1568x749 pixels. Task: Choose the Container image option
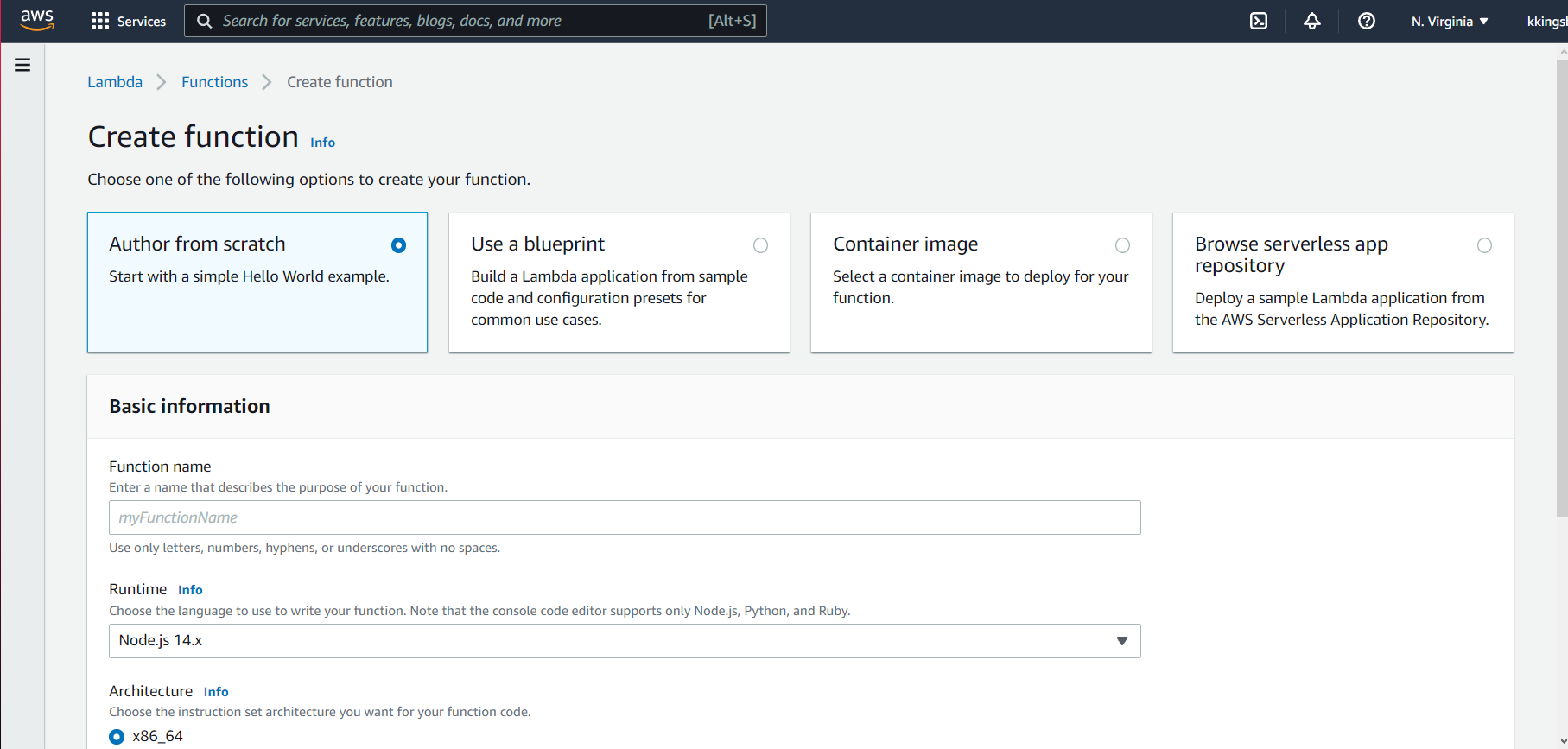[x=1122, y=245]
